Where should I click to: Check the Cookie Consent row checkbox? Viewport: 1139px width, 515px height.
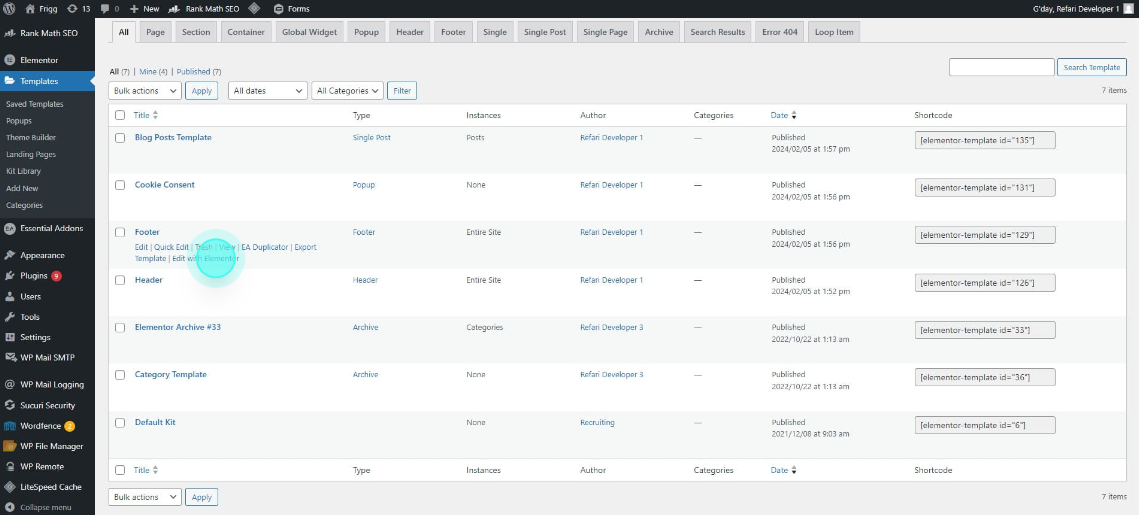click(120, 185)
